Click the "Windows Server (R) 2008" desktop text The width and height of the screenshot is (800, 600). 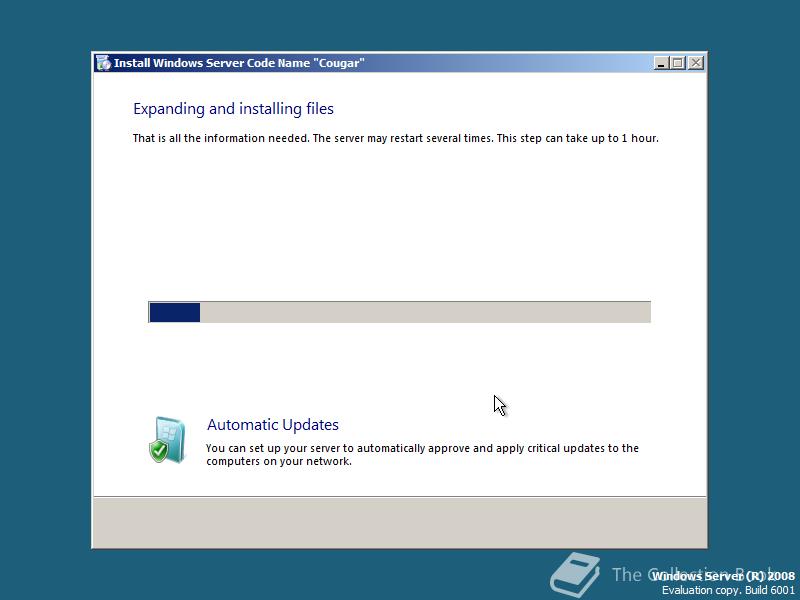pyautogui.click(x=723, y=576)
